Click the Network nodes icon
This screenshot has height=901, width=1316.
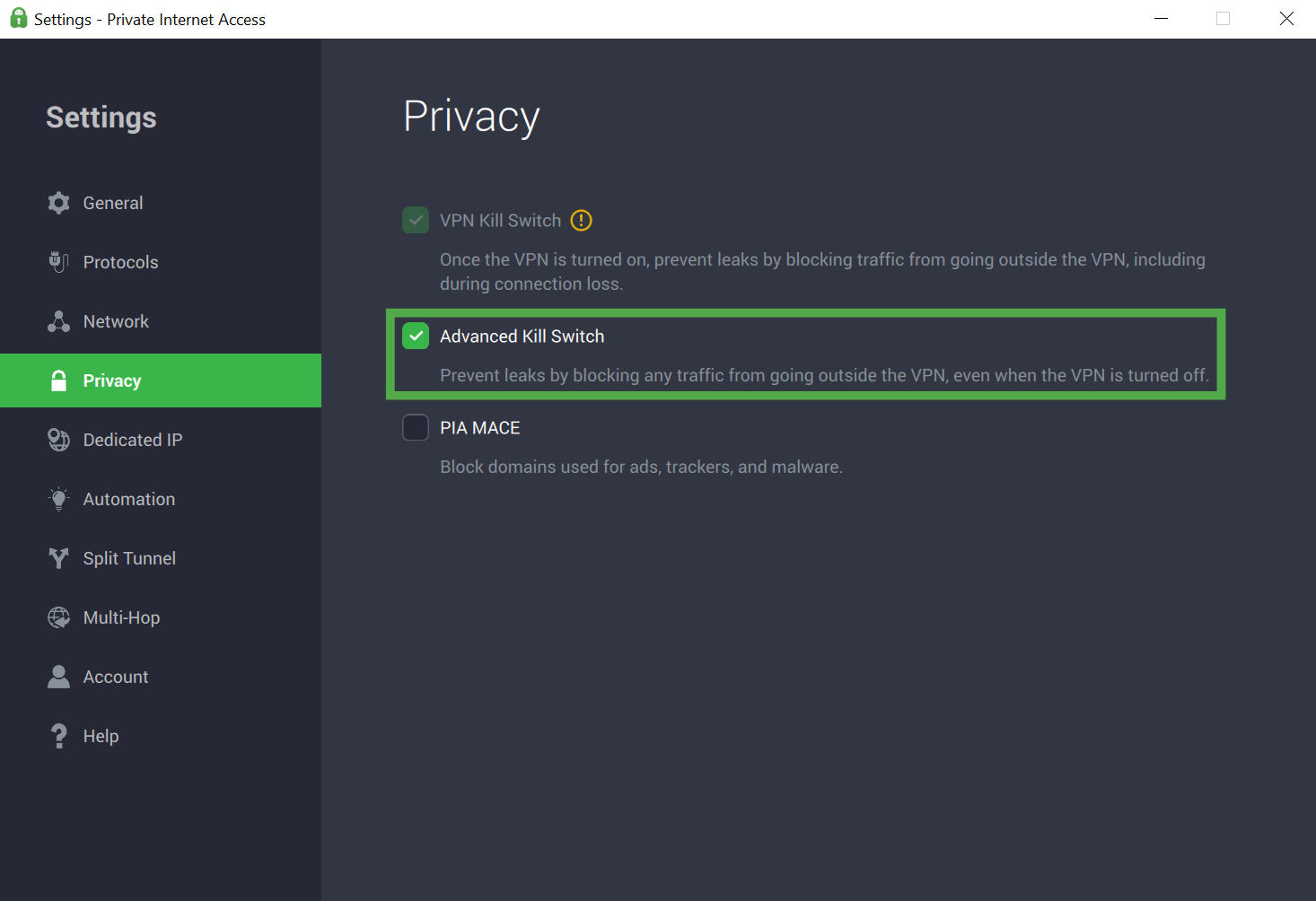[58, 321]
